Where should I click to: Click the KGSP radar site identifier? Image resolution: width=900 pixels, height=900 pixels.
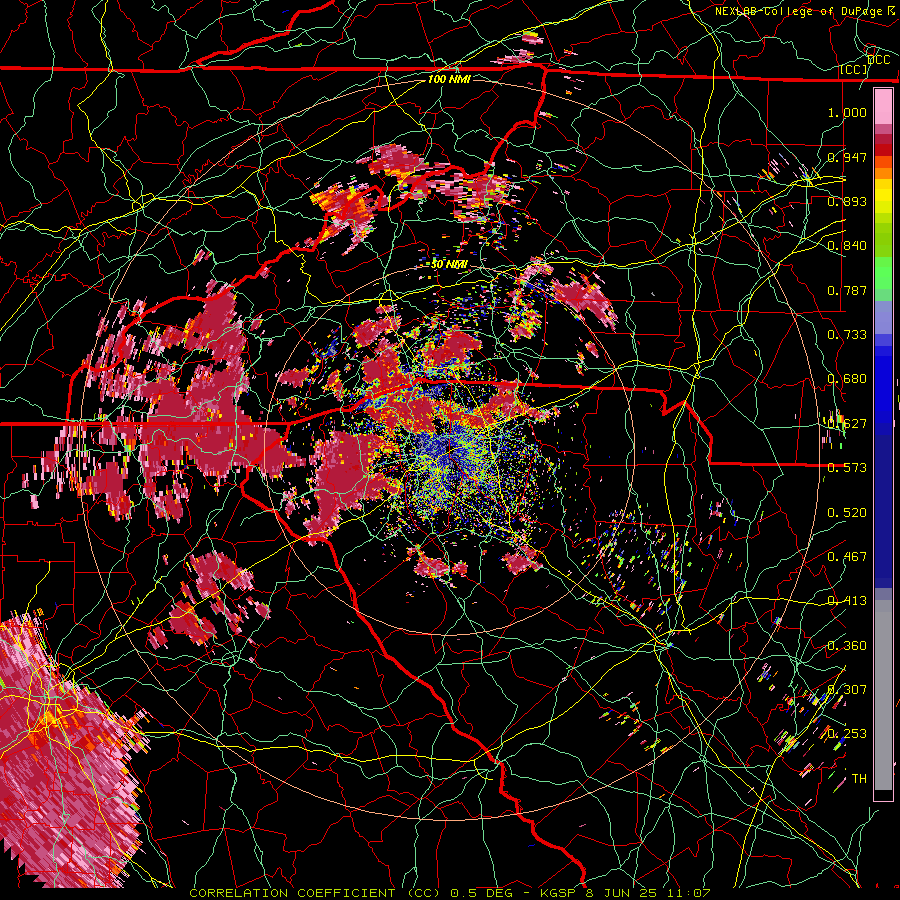[559, 893]
